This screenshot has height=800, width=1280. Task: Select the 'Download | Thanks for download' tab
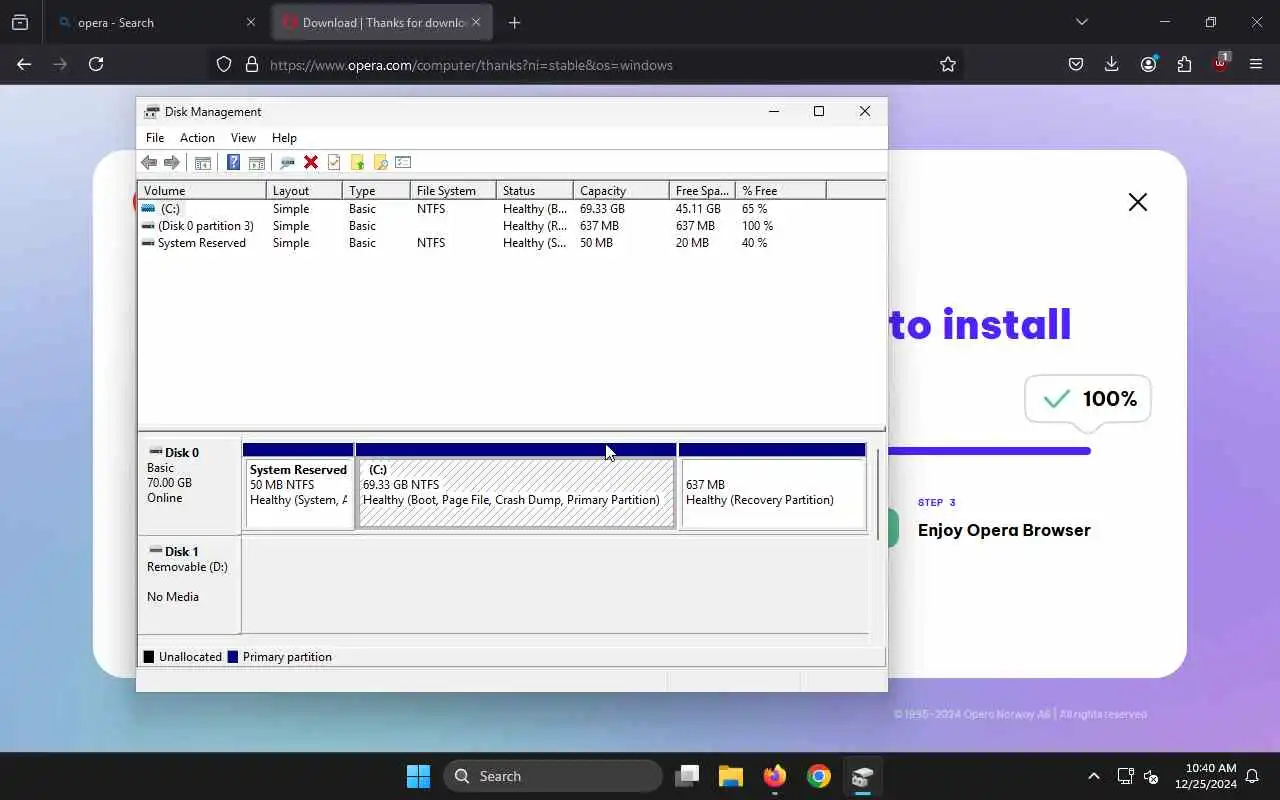383,22
